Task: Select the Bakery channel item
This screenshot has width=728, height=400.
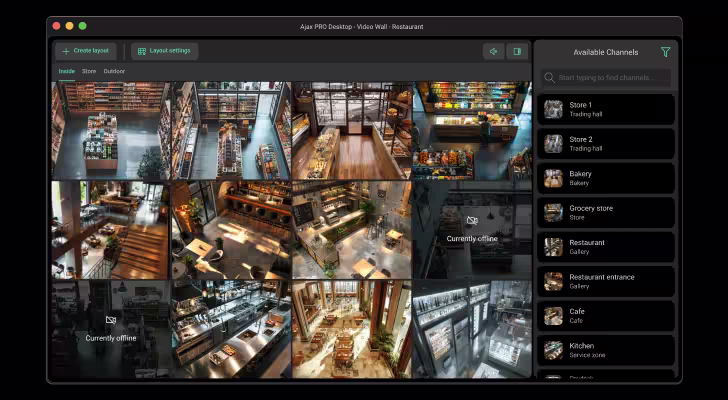Action: pyautogui.click(x=606, y=178)
